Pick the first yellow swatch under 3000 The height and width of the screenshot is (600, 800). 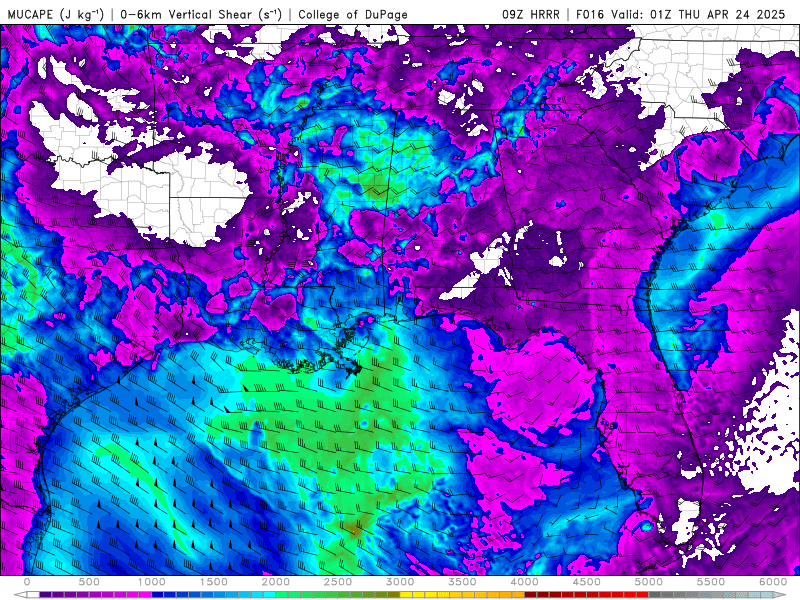pos(406,594)
